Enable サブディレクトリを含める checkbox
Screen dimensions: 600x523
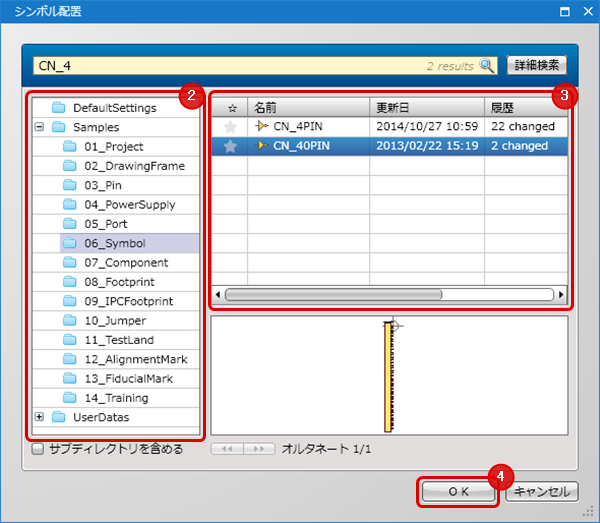pos(38,449)
